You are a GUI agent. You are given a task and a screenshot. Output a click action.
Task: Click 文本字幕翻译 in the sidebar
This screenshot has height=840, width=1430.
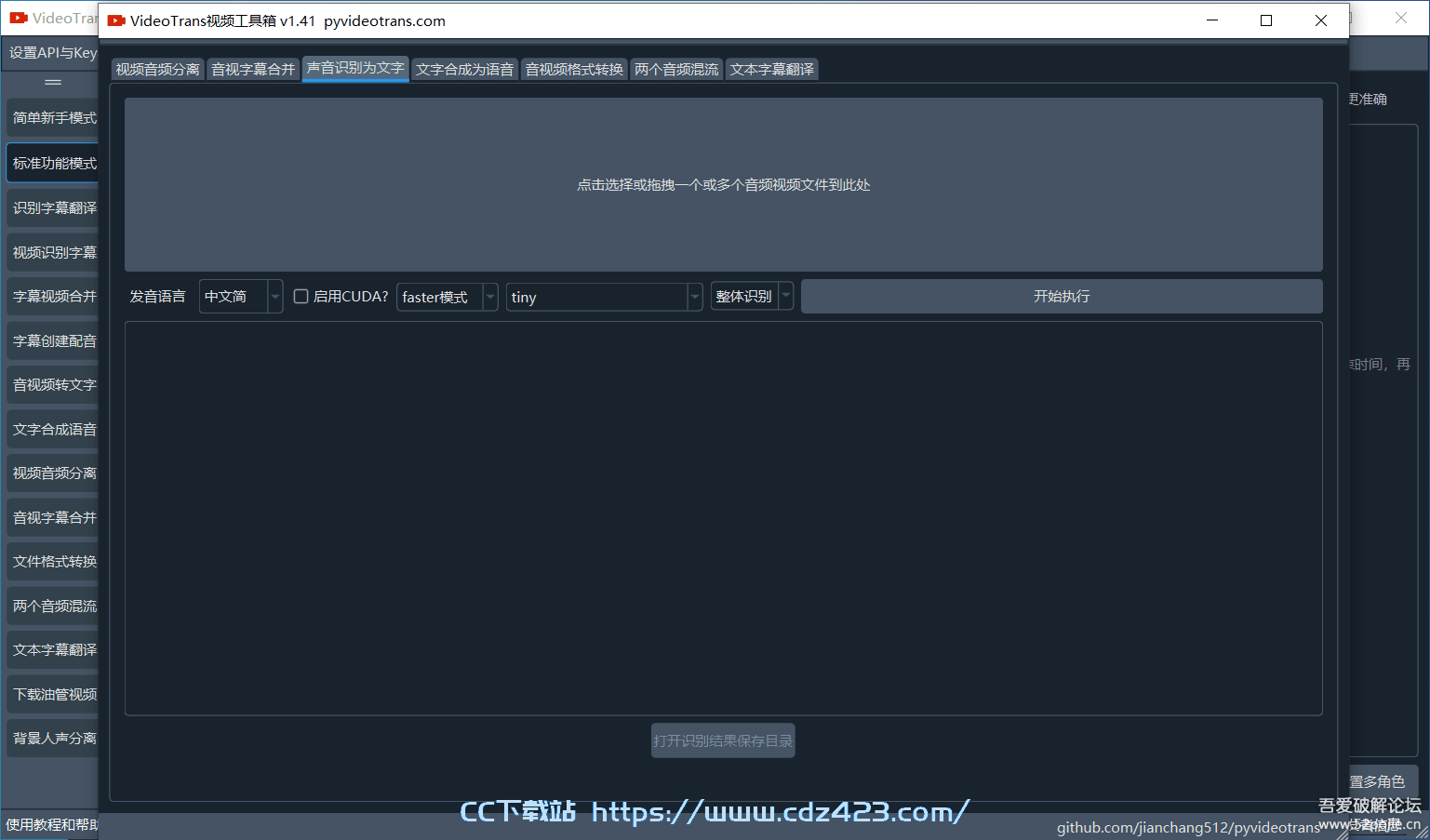click(54, 649)
